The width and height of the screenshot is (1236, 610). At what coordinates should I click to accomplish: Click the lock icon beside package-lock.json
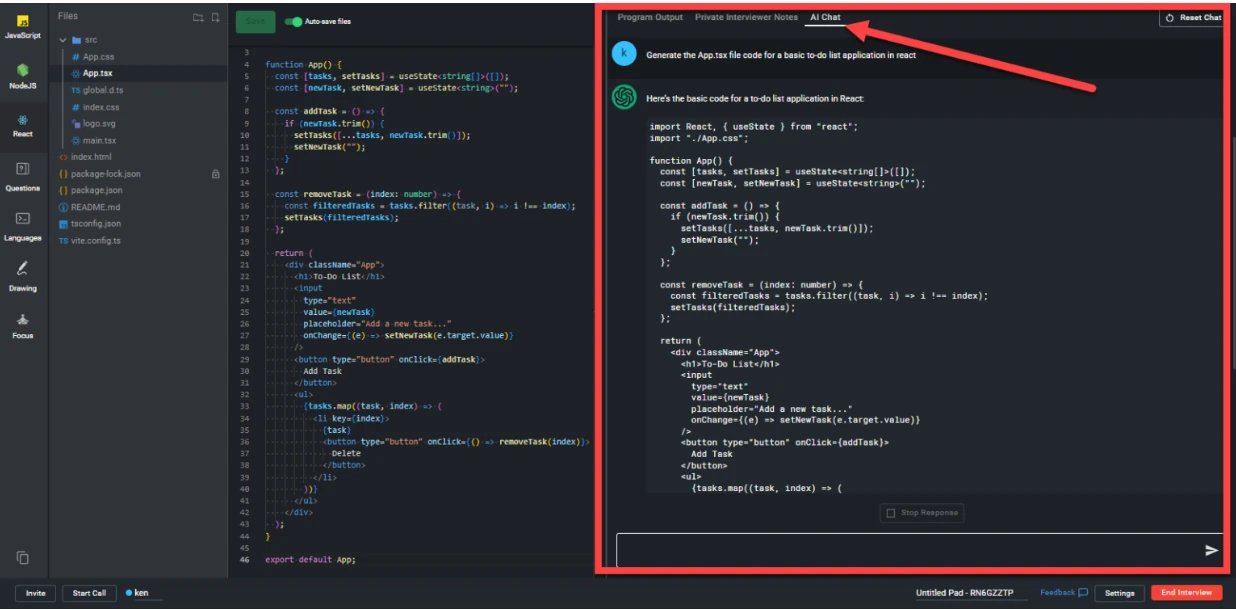coord(215,174)
